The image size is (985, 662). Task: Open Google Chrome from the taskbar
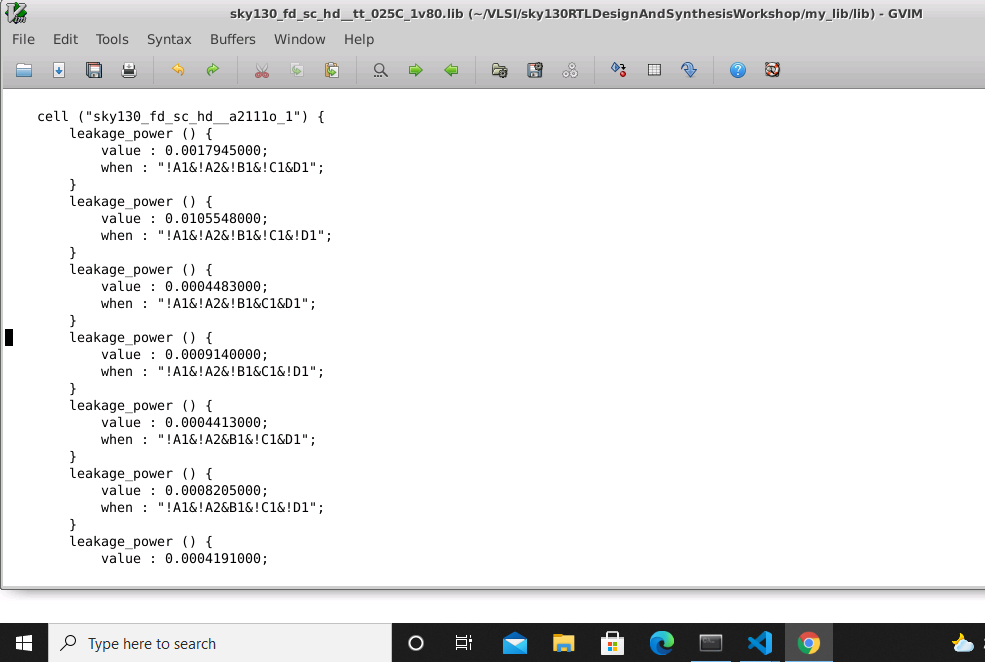(809, 643)
